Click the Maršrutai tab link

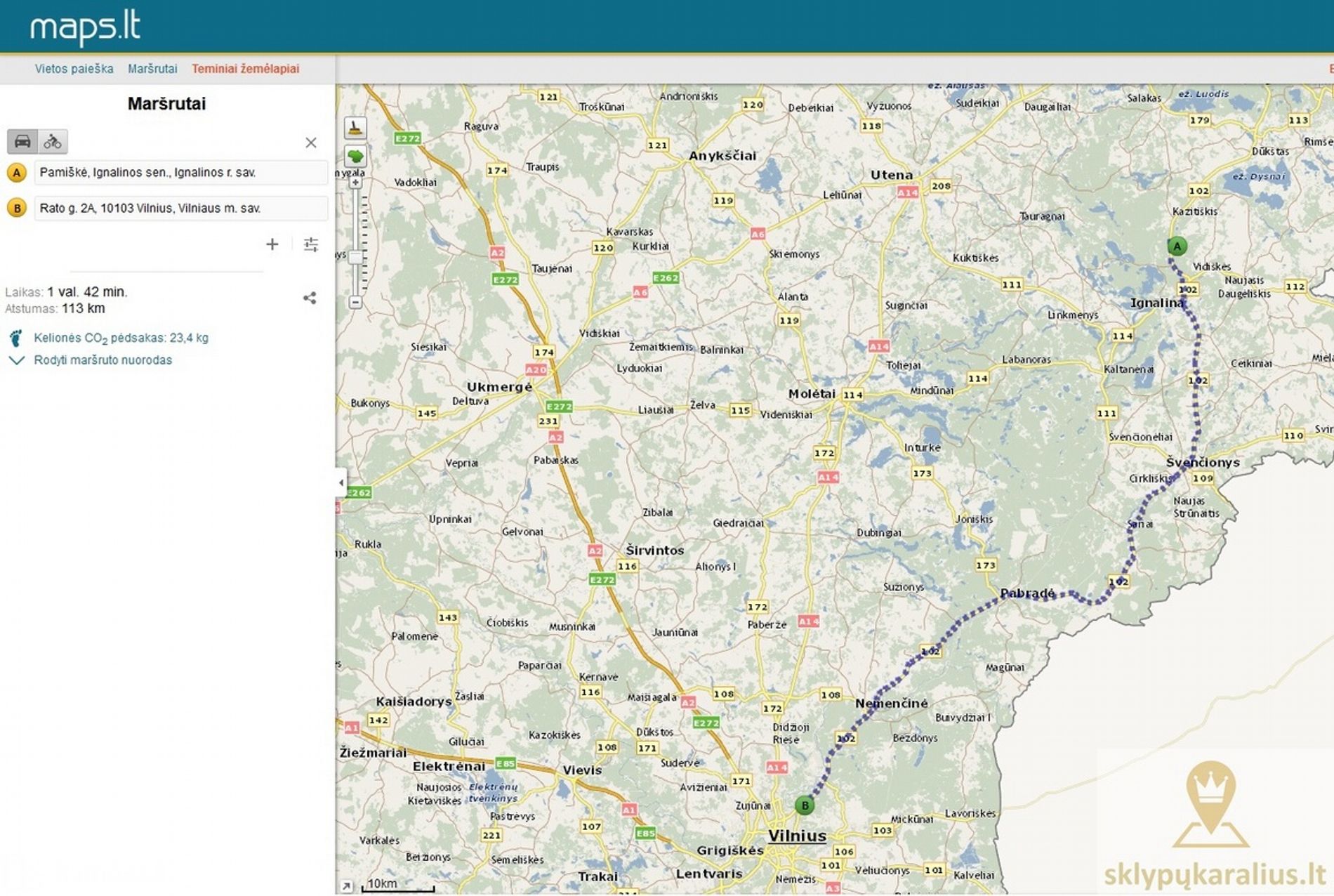[152, 69]
